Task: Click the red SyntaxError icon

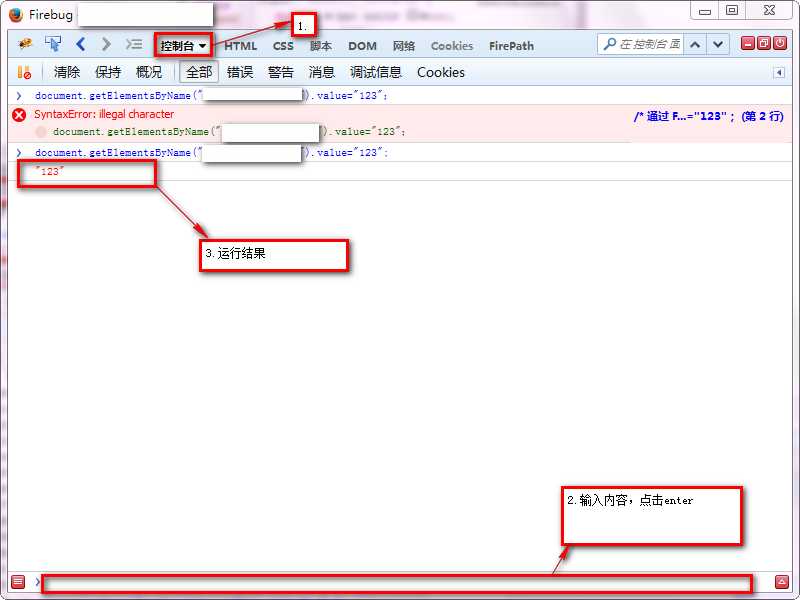Action: click(x=19, y=115)
